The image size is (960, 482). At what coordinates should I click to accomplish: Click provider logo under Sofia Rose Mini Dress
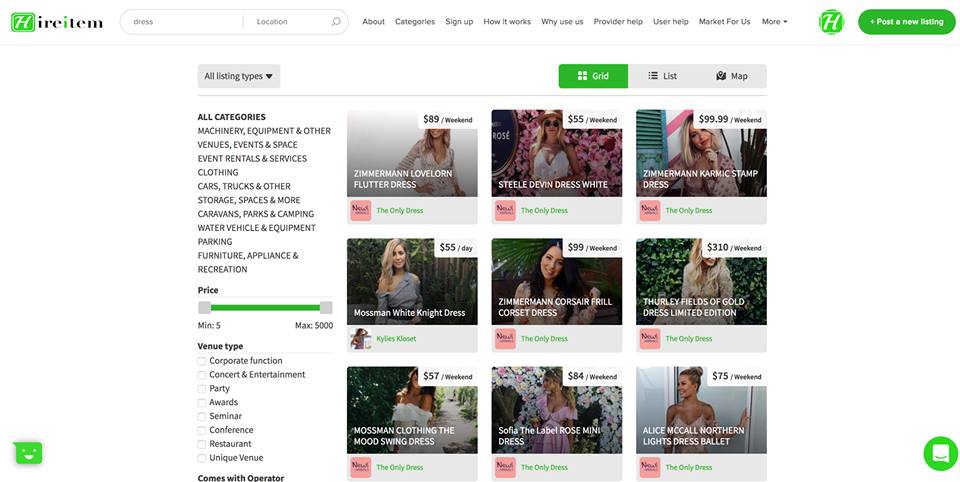pos(505,467)
